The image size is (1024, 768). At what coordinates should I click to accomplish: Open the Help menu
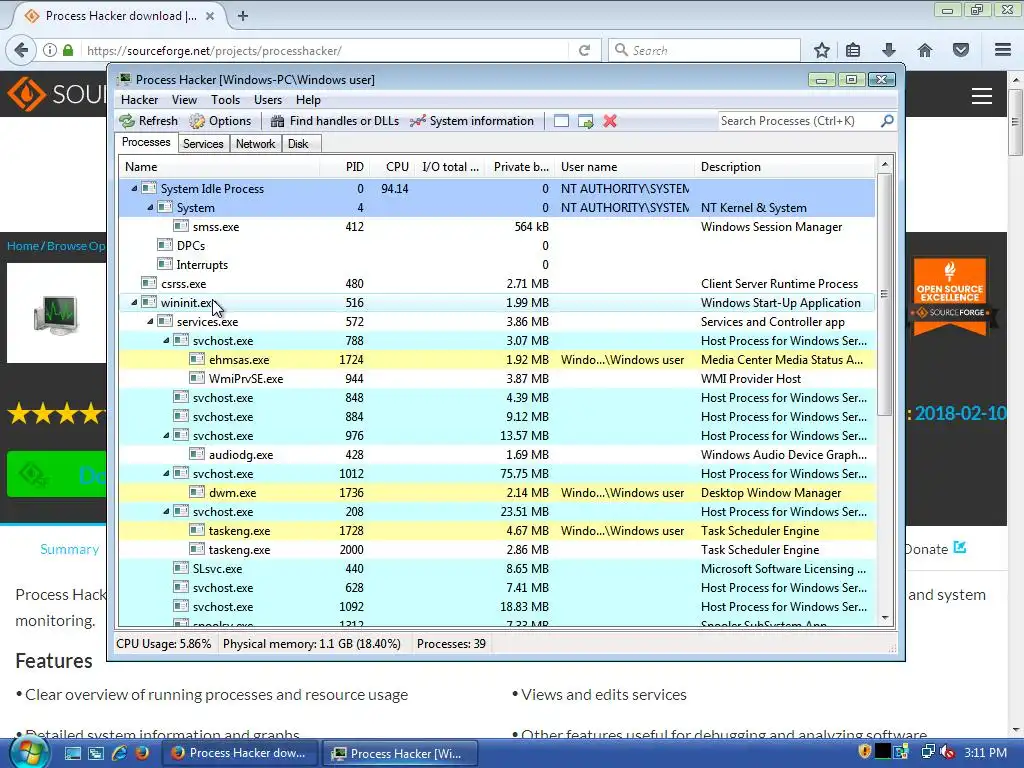pyautogui.click(x=308, y=100)
